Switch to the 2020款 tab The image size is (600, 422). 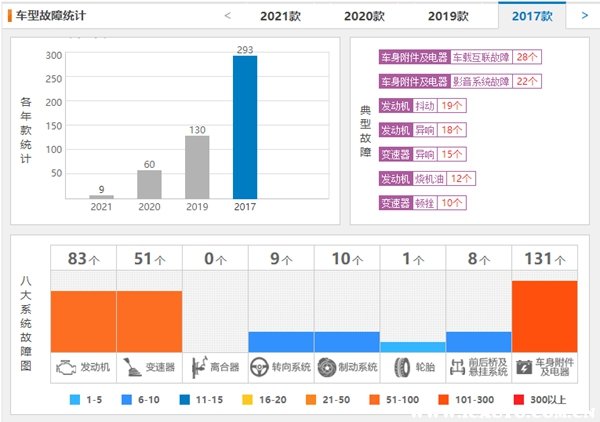365,17
